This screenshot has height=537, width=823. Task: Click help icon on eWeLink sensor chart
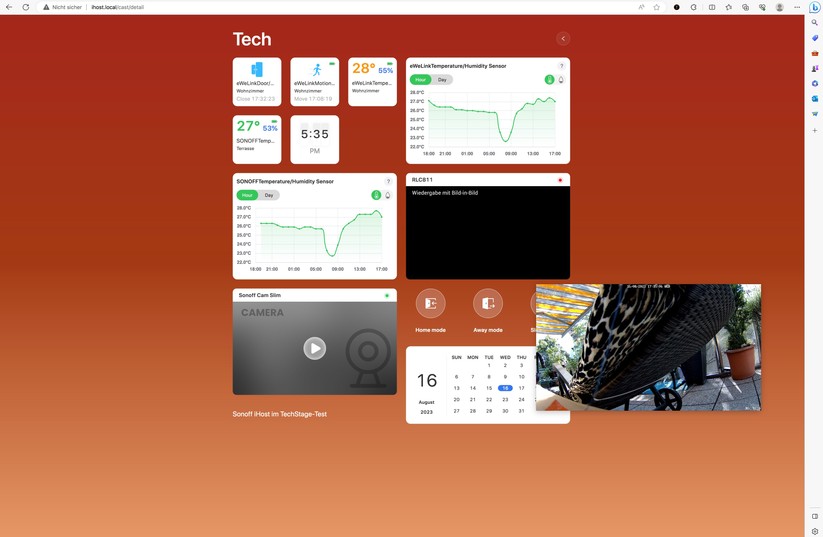click(561, 66)
